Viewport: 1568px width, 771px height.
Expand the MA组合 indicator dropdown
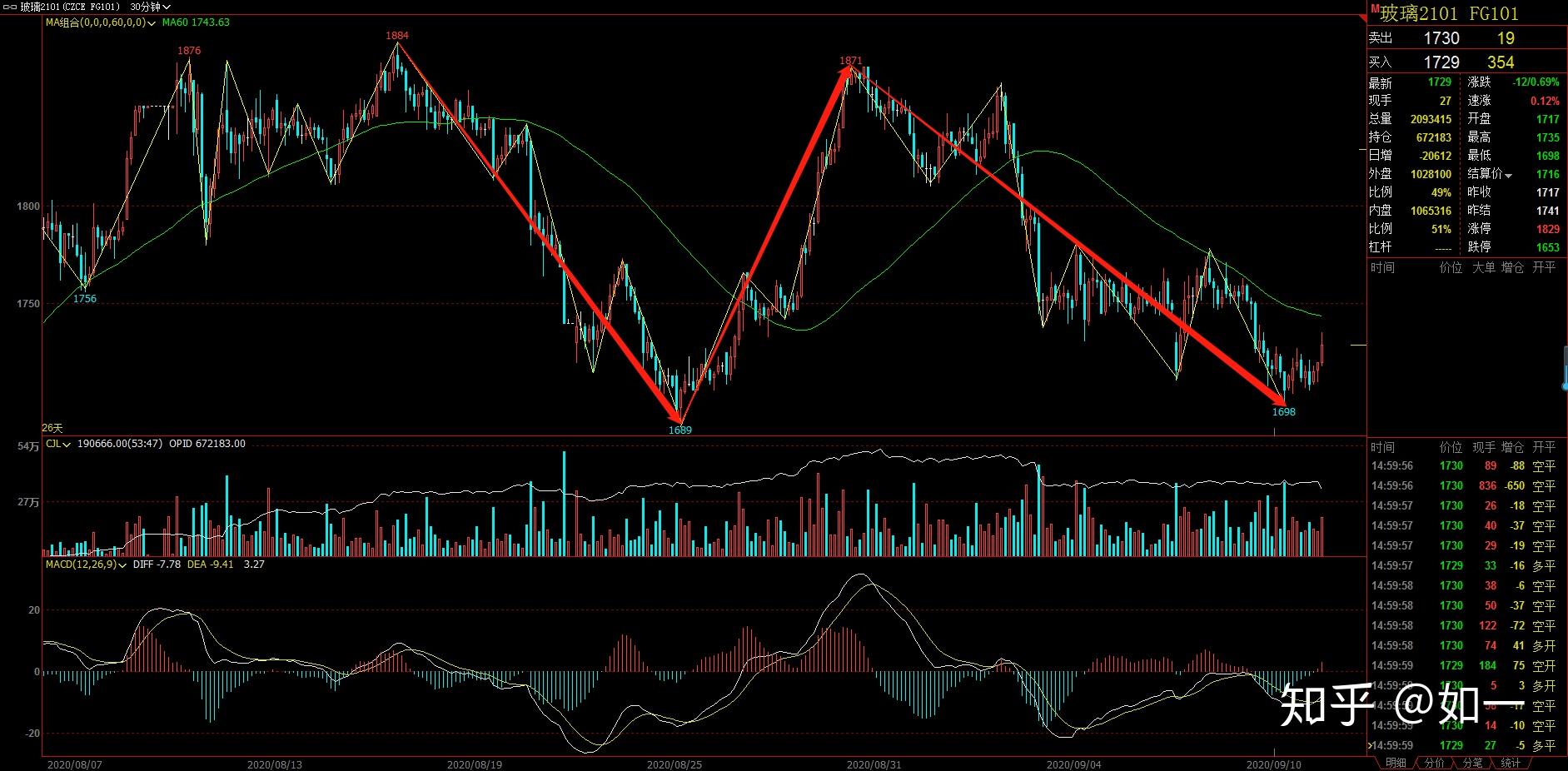click(x=151, y=22)
